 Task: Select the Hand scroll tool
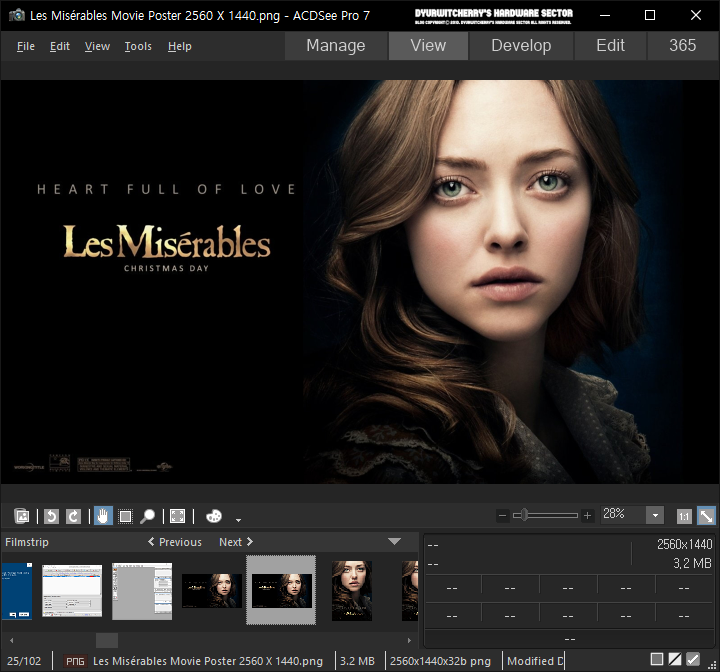[103, 516]
